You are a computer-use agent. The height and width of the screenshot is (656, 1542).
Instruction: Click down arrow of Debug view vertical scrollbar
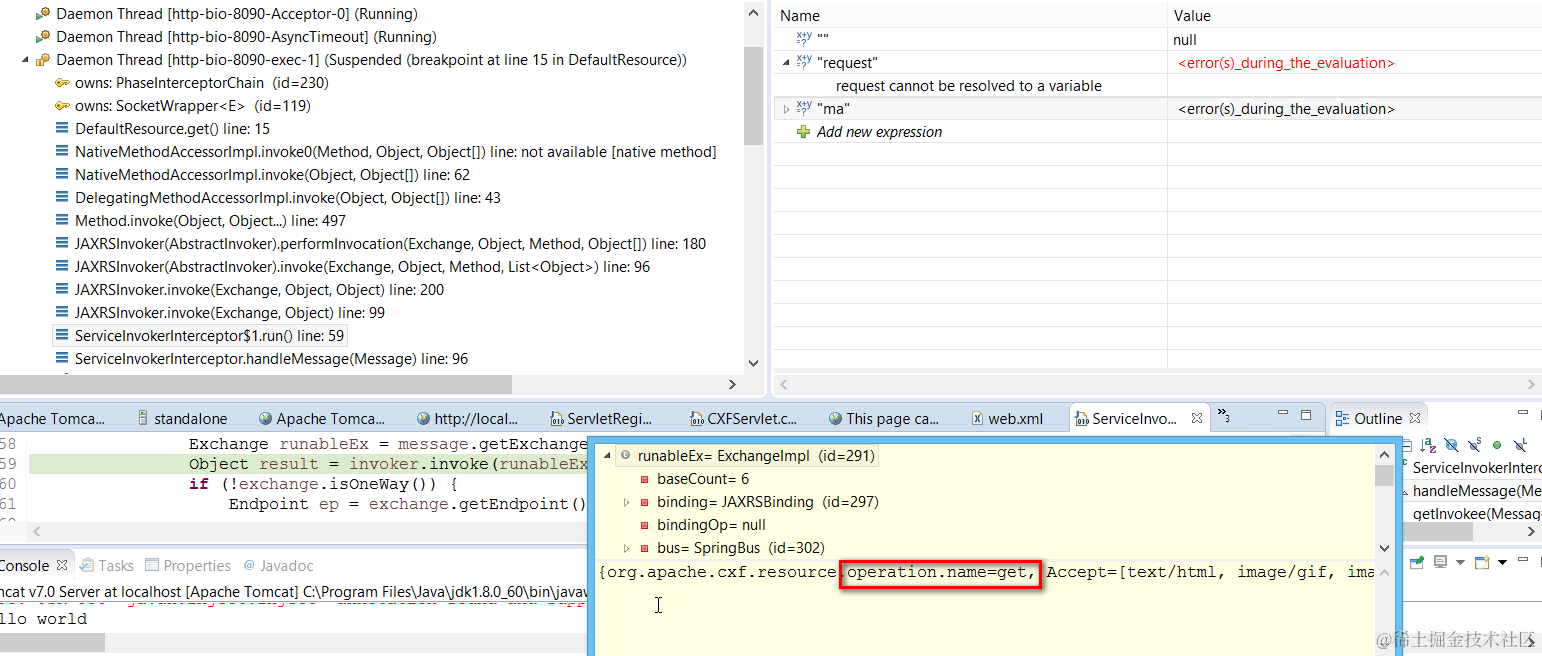(x=754, y=363)
